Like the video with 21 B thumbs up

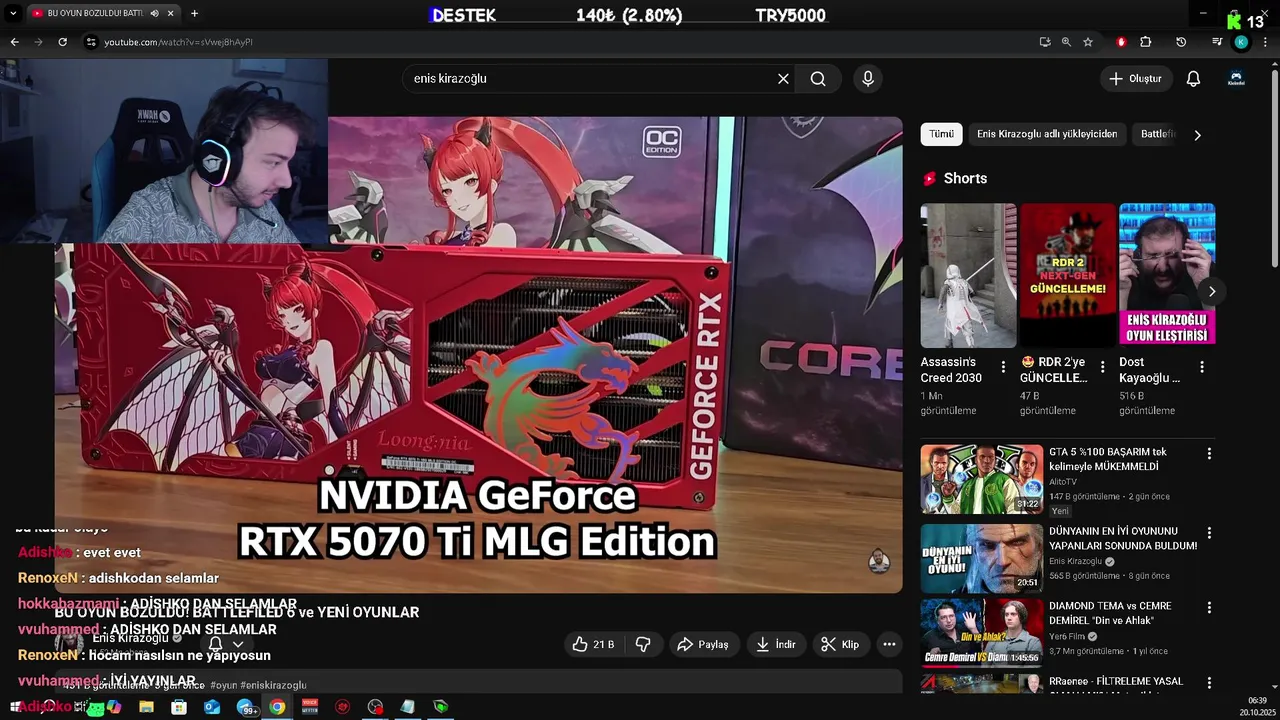pos(593,645)
